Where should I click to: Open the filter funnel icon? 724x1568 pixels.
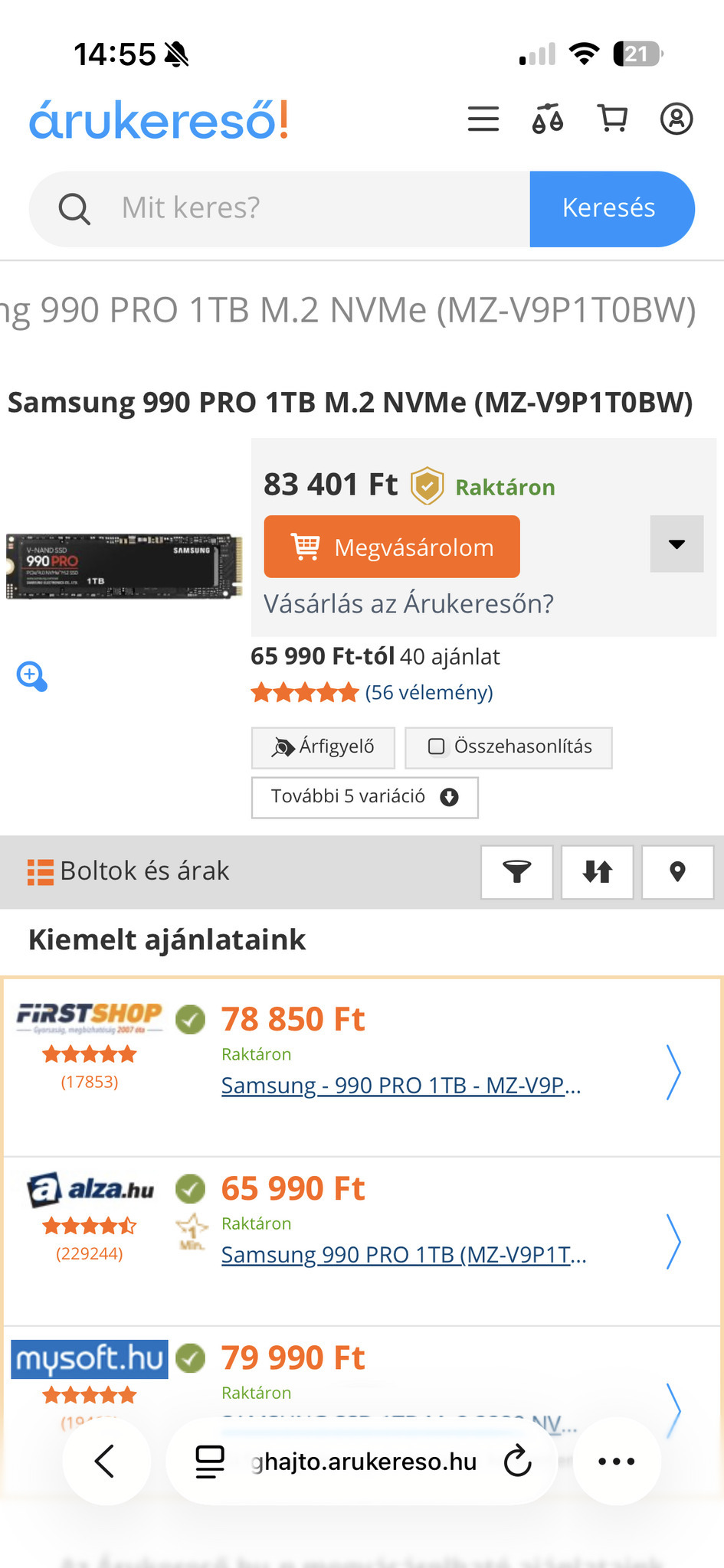517,871
